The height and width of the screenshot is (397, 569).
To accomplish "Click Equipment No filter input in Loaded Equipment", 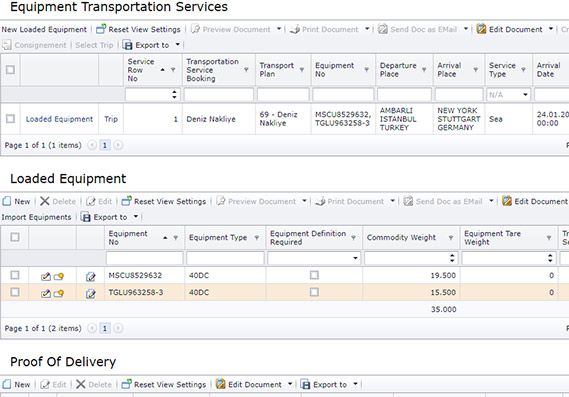I will pyautogui.click(x=144, y=258).
